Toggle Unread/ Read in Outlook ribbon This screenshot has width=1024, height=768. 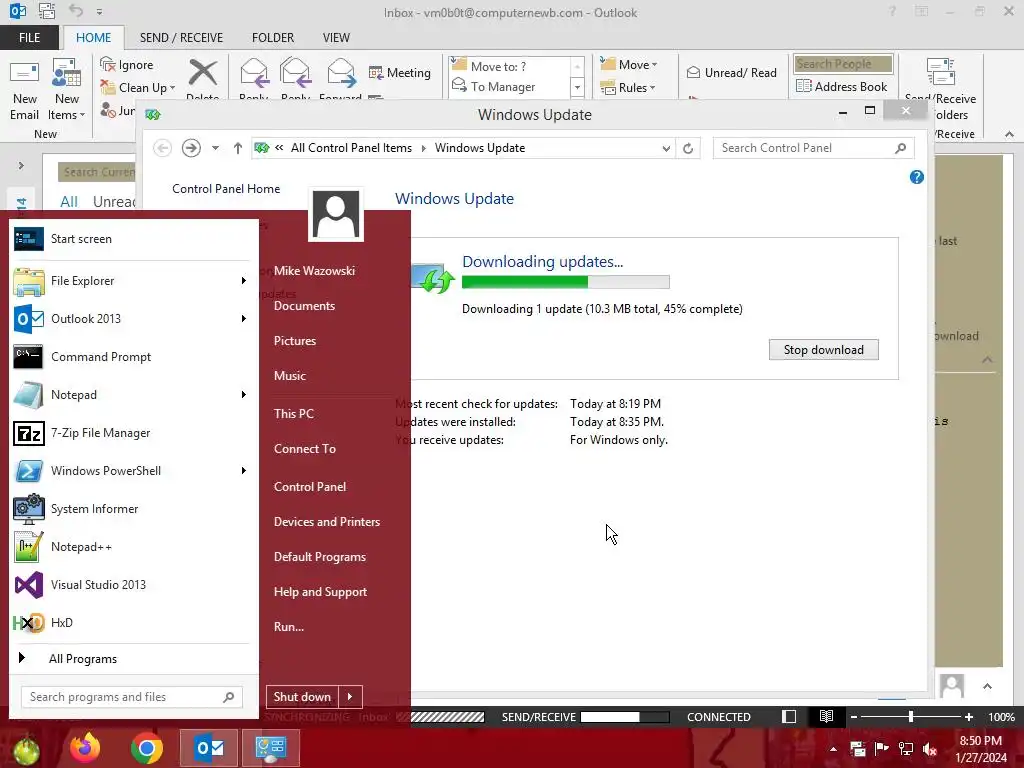pyautogui.click(x=732, y=72)
